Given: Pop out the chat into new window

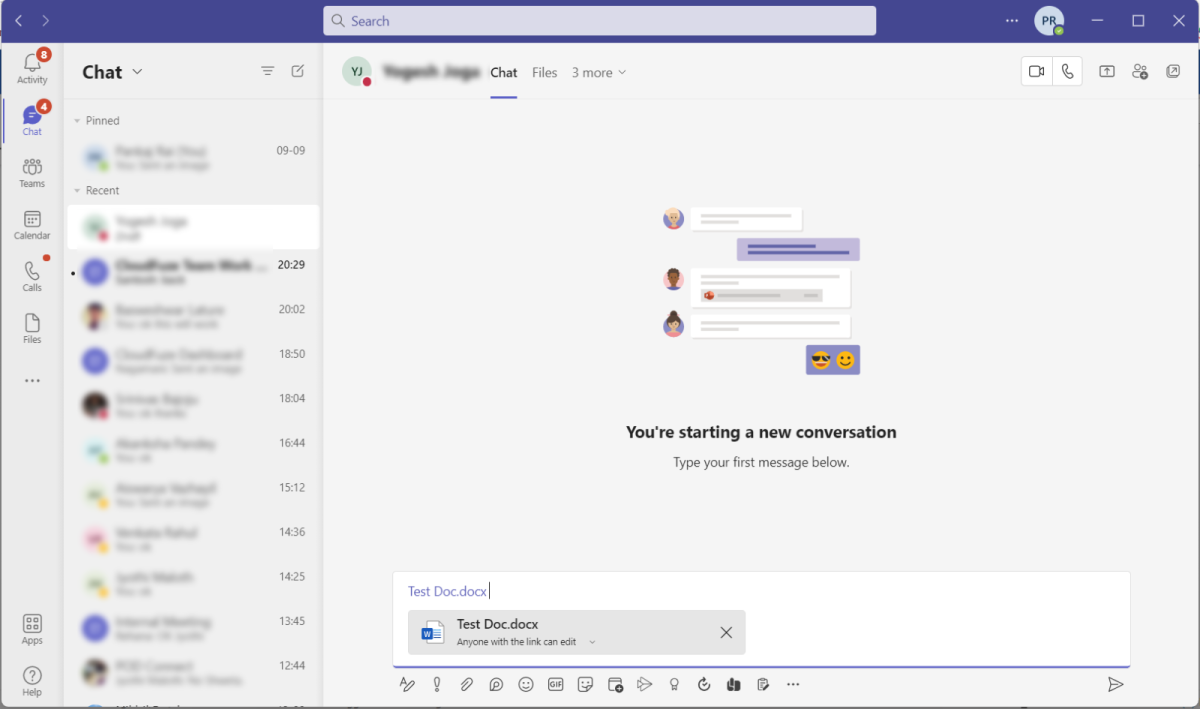Looking at the screenshot, I should click(x=1173, y=72).
